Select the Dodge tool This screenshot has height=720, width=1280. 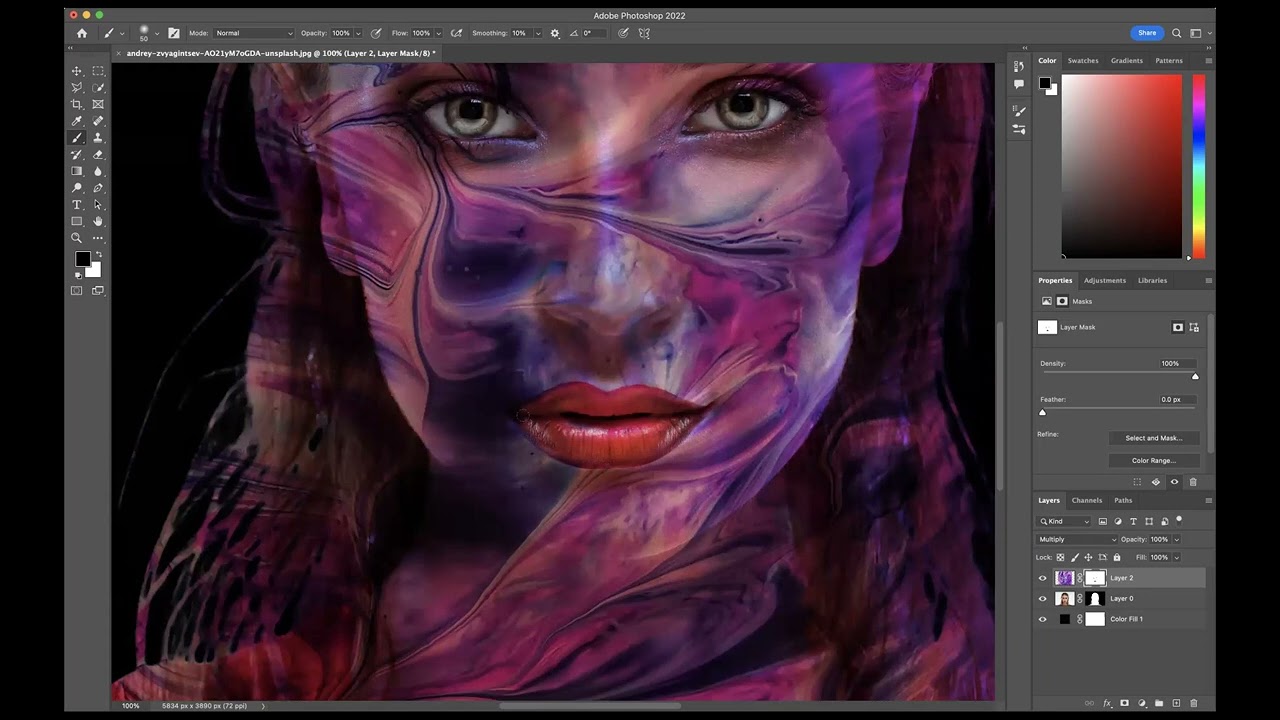tap(76, 188)
